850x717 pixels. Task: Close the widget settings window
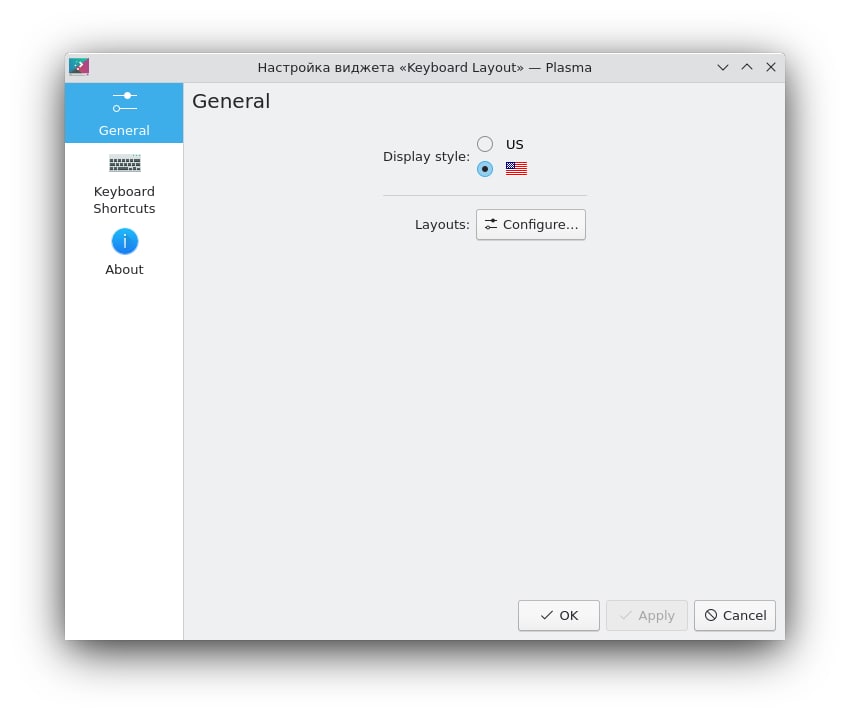click(x=771, y=67)
